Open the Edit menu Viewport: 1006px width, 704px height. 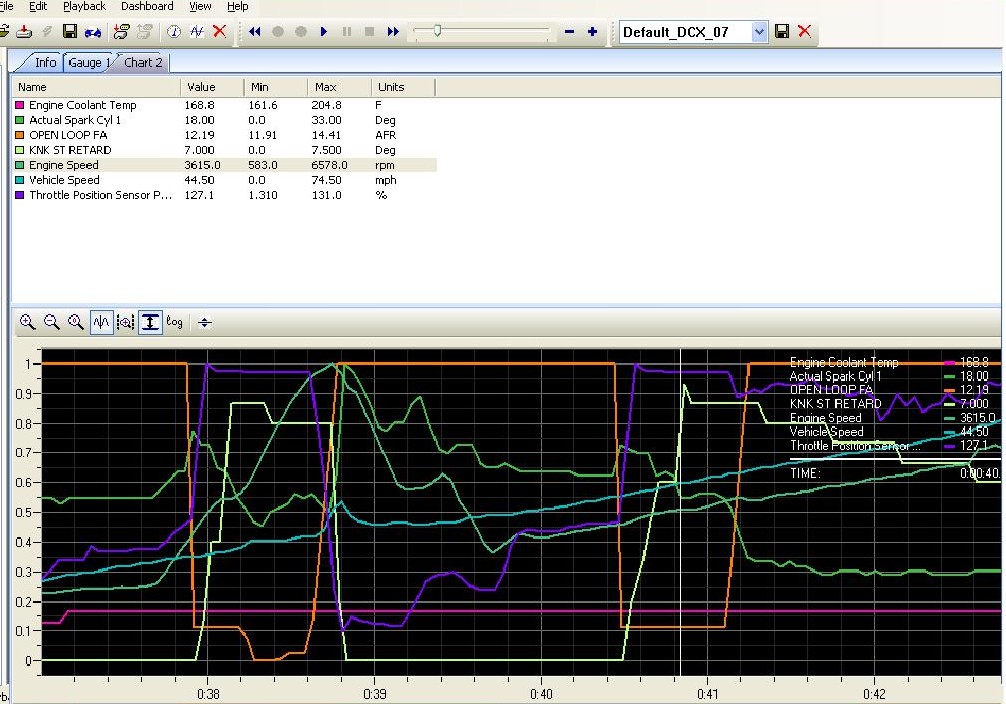pos(38,6)
